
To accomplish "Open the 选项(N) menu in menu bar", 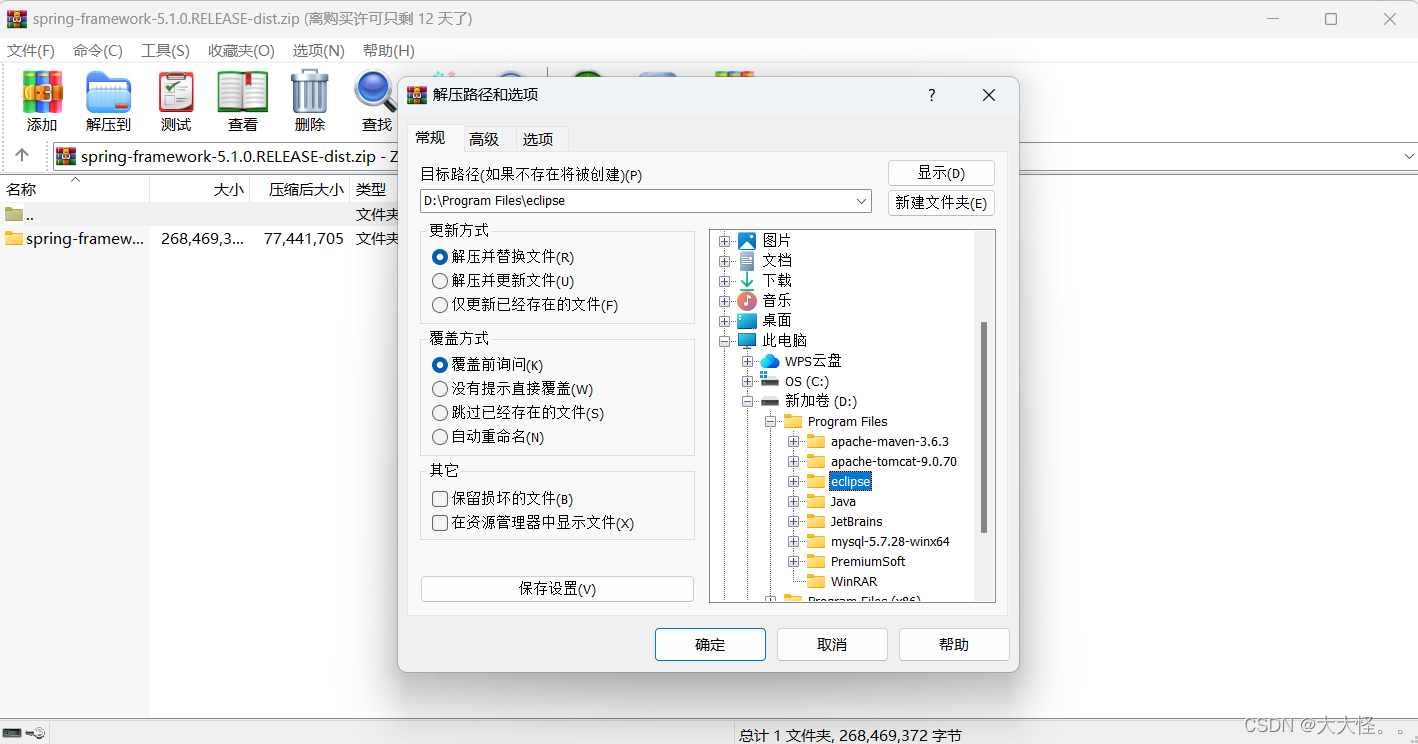I will (318, 50).
